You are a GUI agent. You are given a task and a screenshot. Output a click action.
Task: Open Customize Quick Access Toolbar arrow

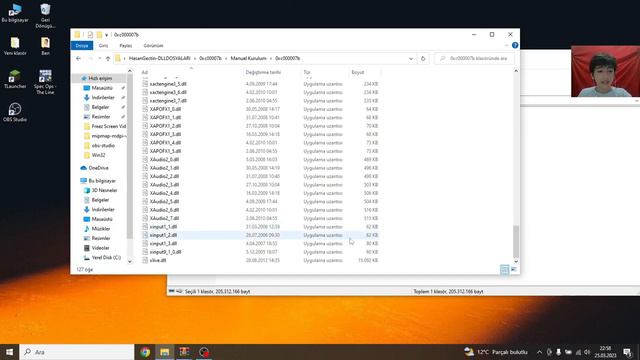click(x=107, y=35)
